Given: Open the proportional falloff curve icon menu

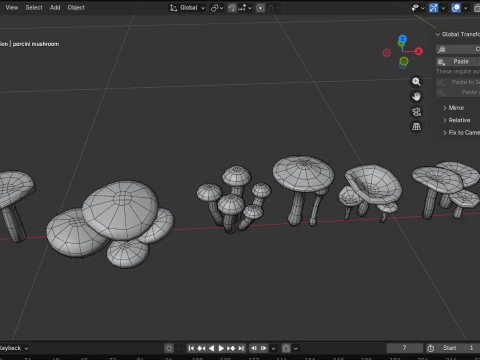Looking at the screenshot, I should pos(273,8).
